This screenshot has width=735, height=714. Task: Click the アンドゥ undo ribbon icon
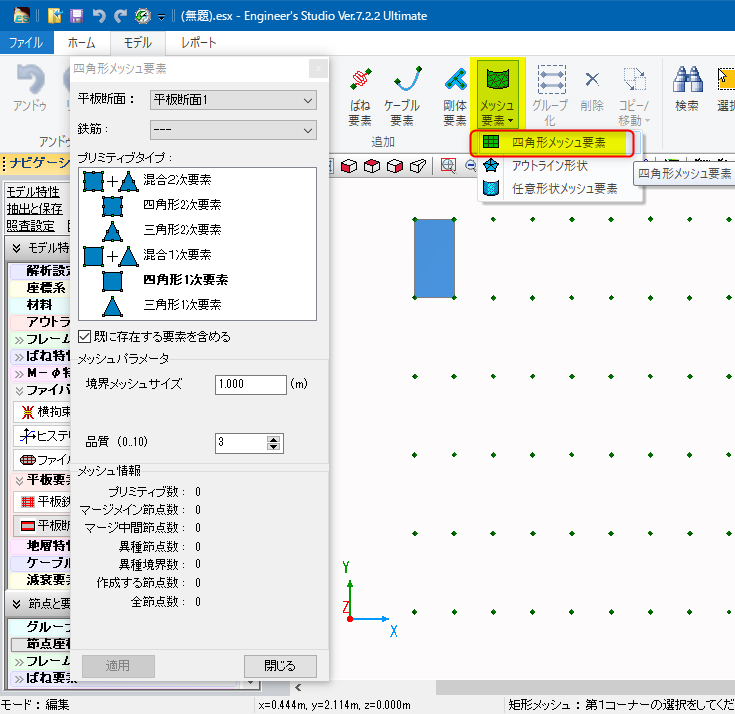tap(30, 89)
